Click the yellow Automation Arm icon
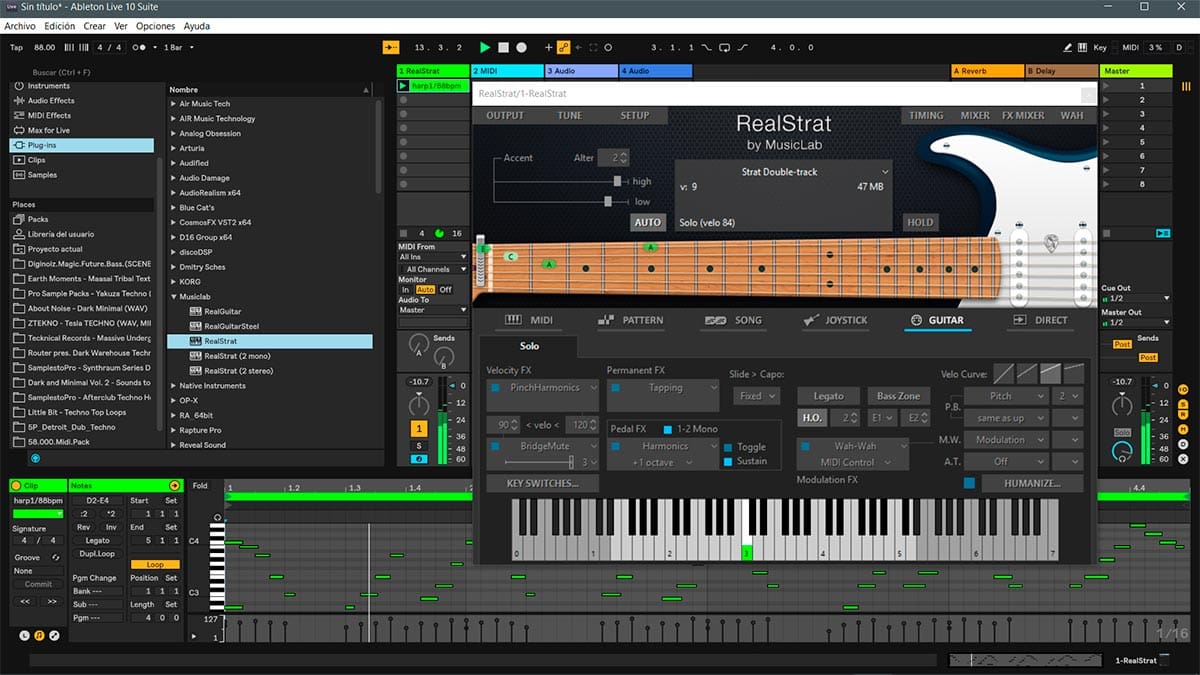Image resolution: width=1200 pixels, height=675 pixels. tap(563, 47)
